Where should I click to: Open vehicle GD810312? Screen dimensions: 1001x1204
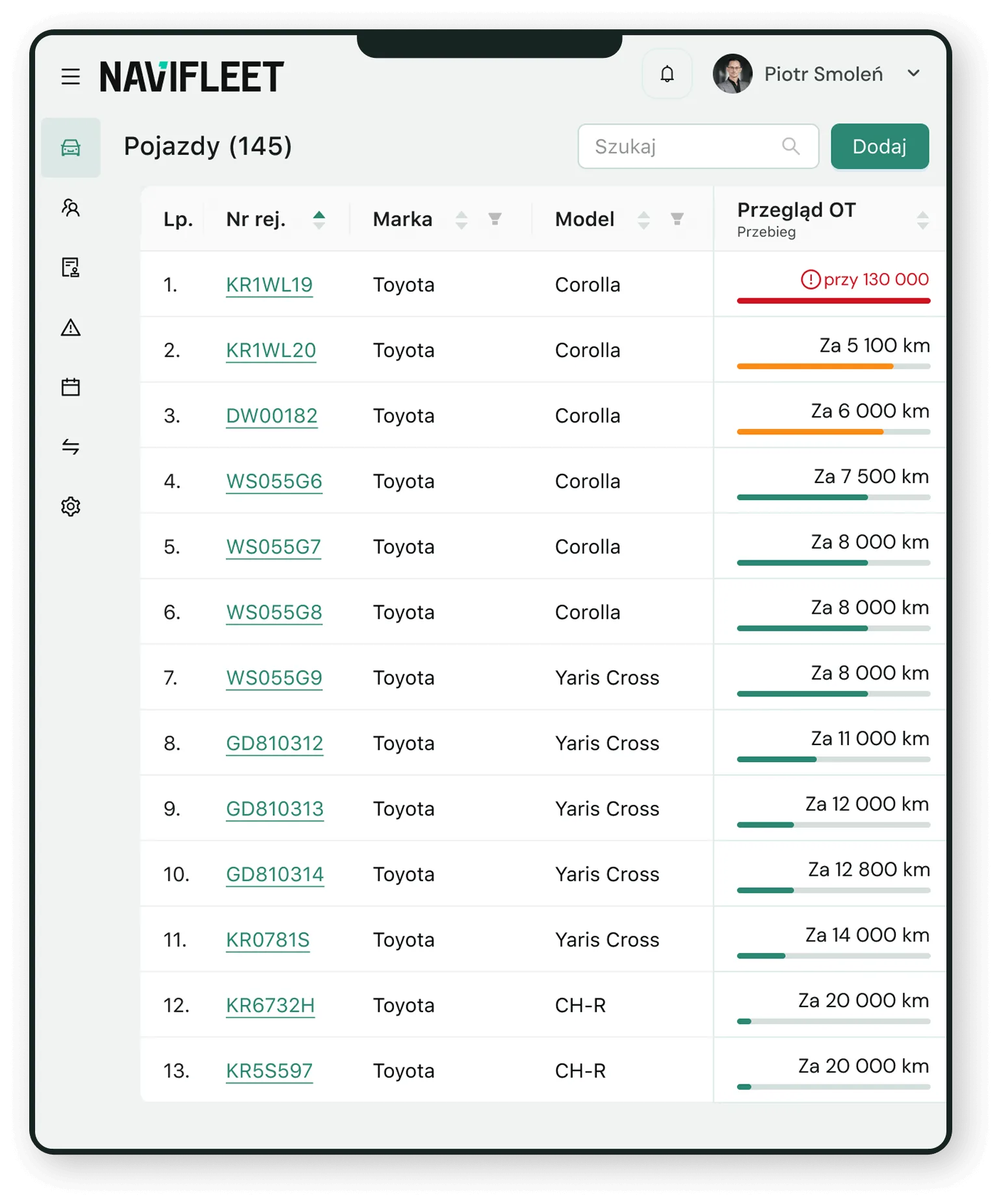pyautogui.click(x=275, y=744)
